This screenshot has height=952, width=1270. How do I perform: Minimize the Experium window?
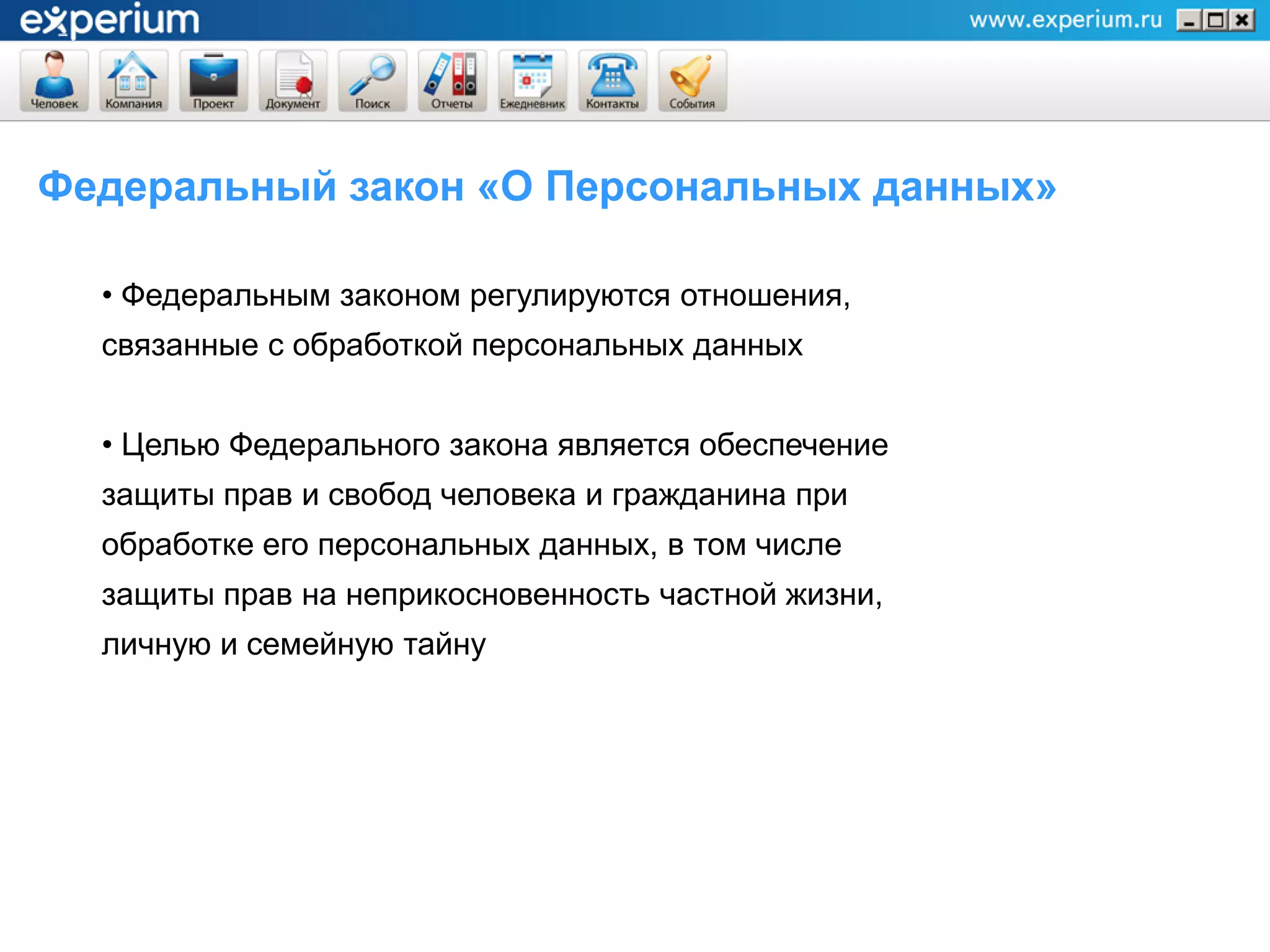coord(1189,21)
